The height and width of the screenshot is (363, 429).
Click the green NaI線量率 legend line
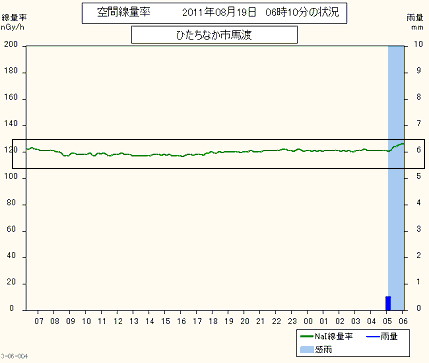[307, 337]
